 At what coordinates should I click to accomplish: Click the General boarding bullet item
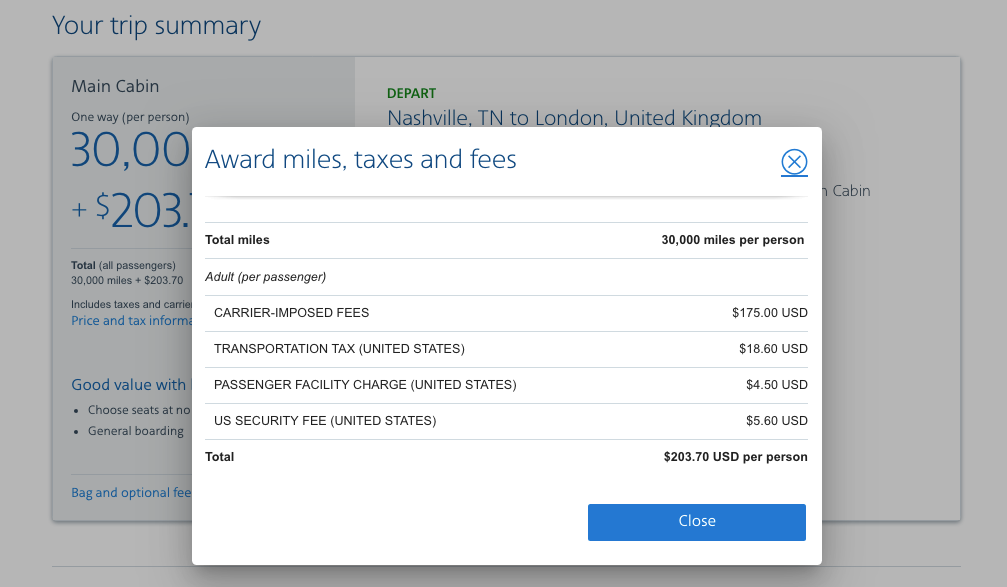(x=135, y=431)
